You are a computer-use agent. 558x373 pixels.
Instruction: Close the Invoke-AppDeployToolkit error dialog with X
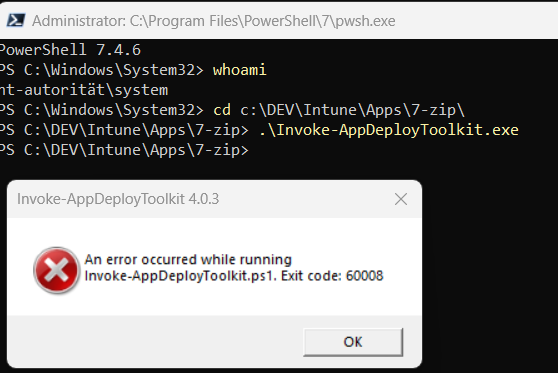click(x=401, y=199)
